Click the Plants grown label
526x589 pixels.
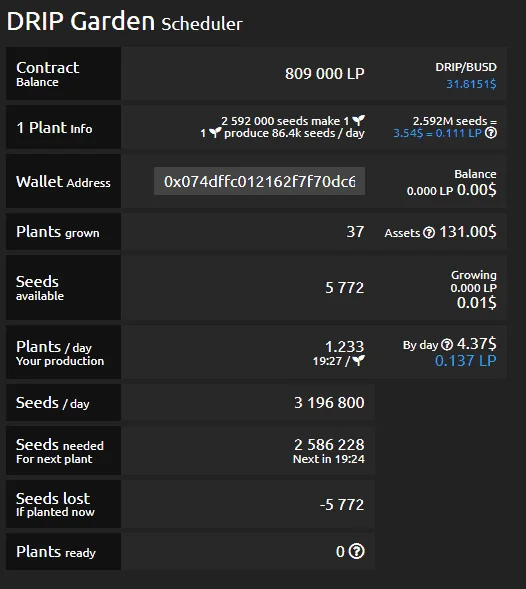[57, 232]
